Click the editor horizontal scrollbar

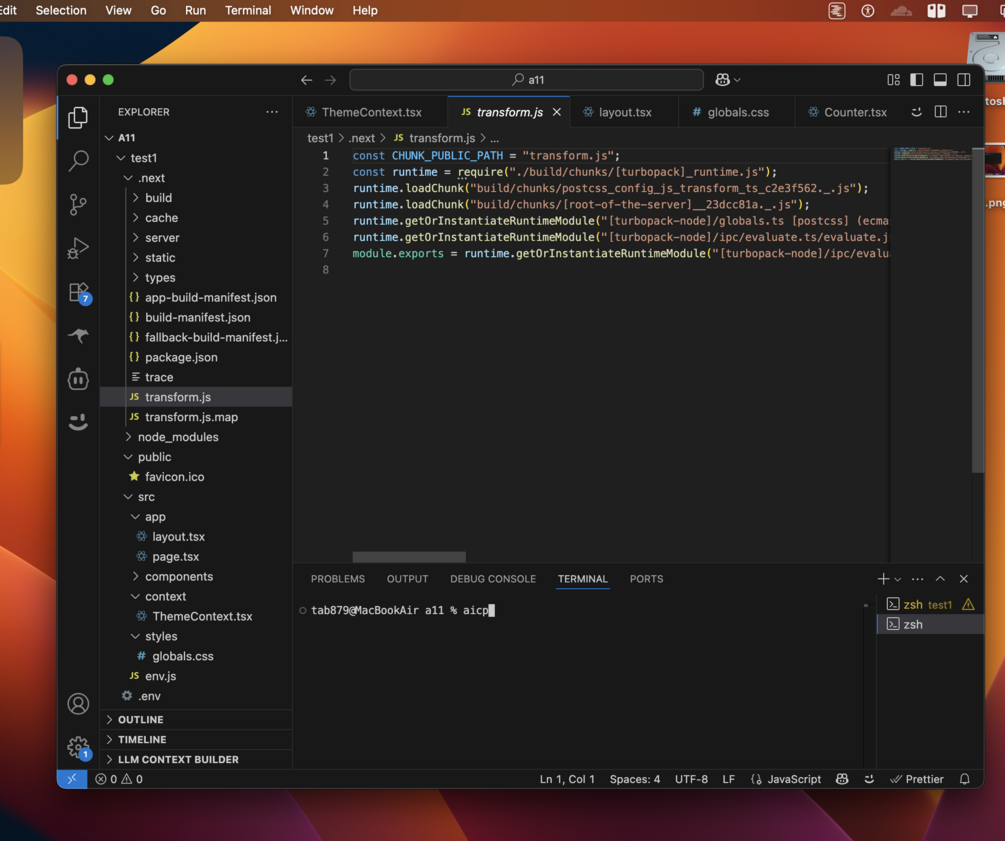(x=409, y=556)
